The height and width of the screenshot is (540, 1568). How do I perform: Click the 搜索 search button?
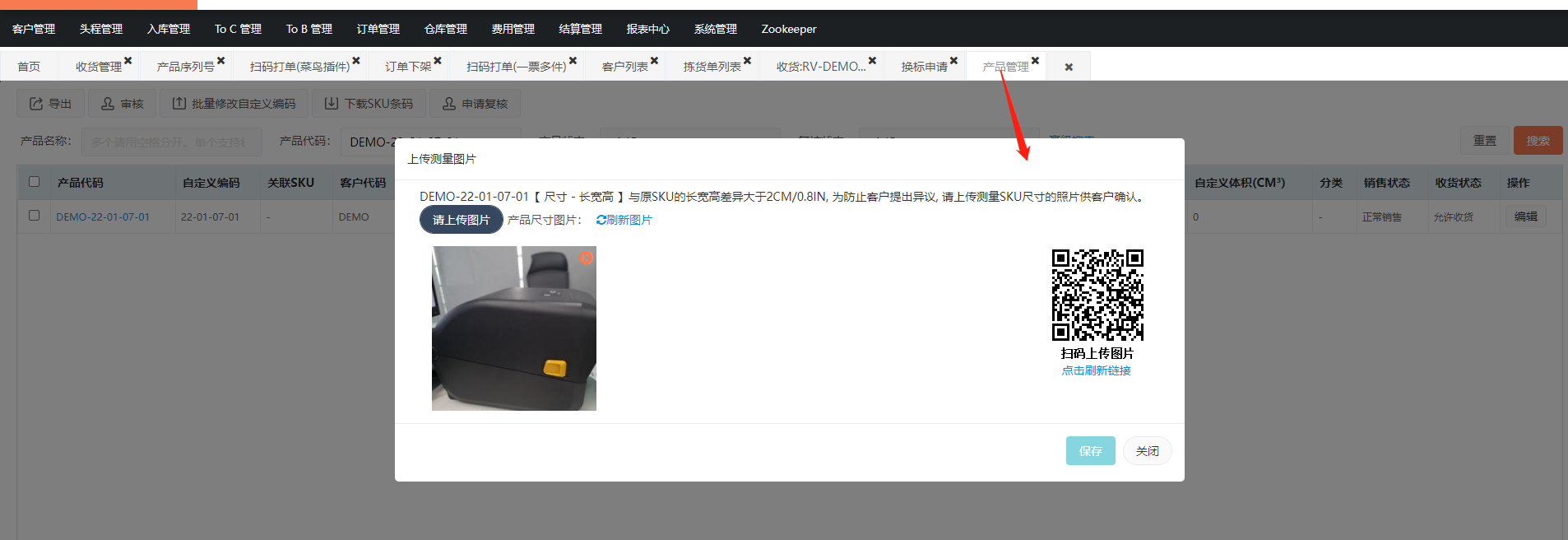coord(1538,141)
